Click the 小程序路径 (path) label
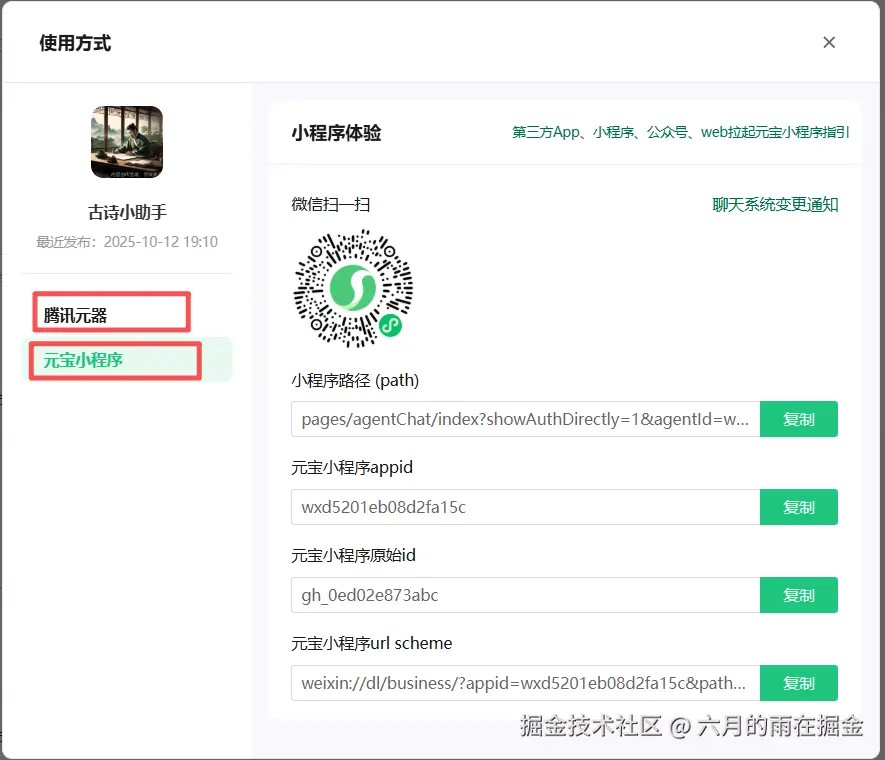 tap(355, 380)
